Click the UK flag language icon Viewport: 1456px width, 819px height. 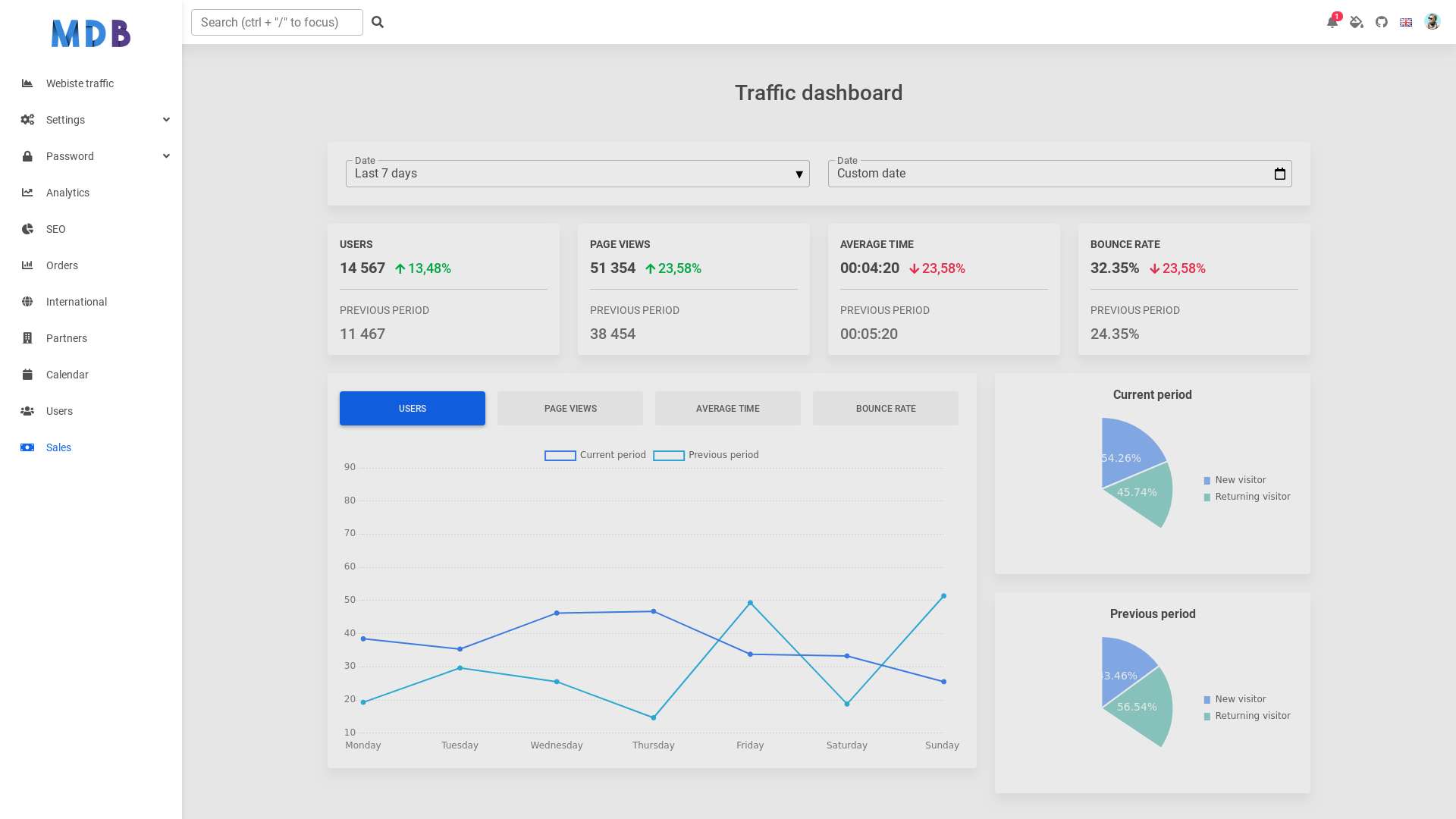(x=1406, y=22)
